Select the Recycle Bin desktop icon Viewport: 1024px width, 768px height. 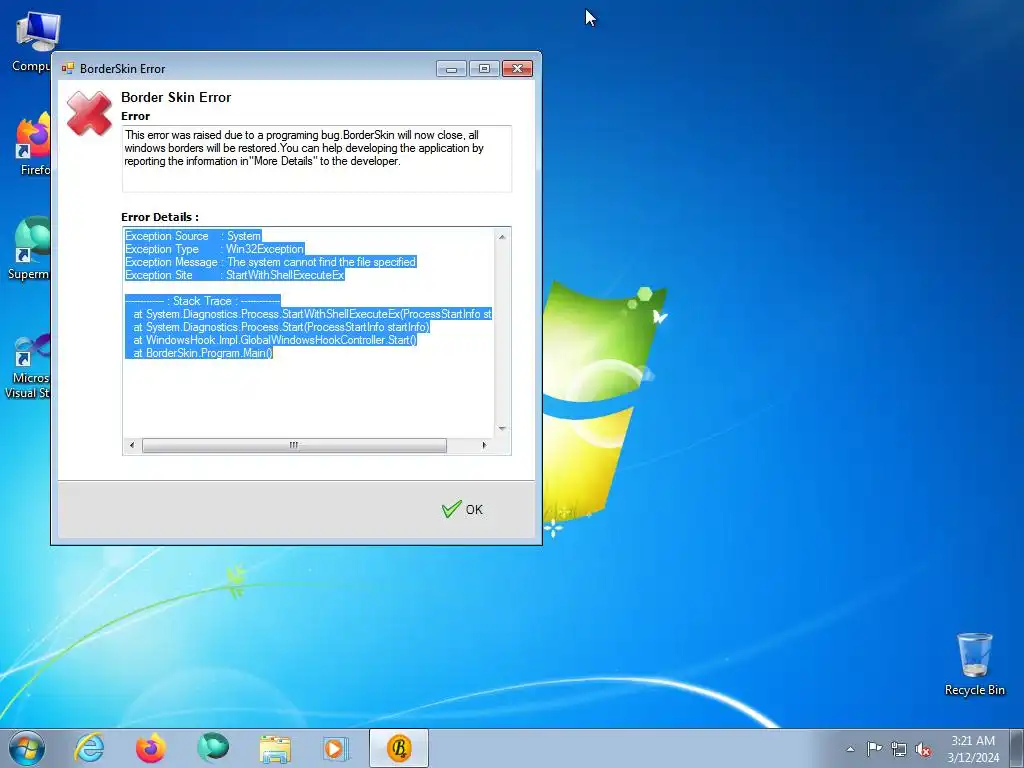pos(974,664)
